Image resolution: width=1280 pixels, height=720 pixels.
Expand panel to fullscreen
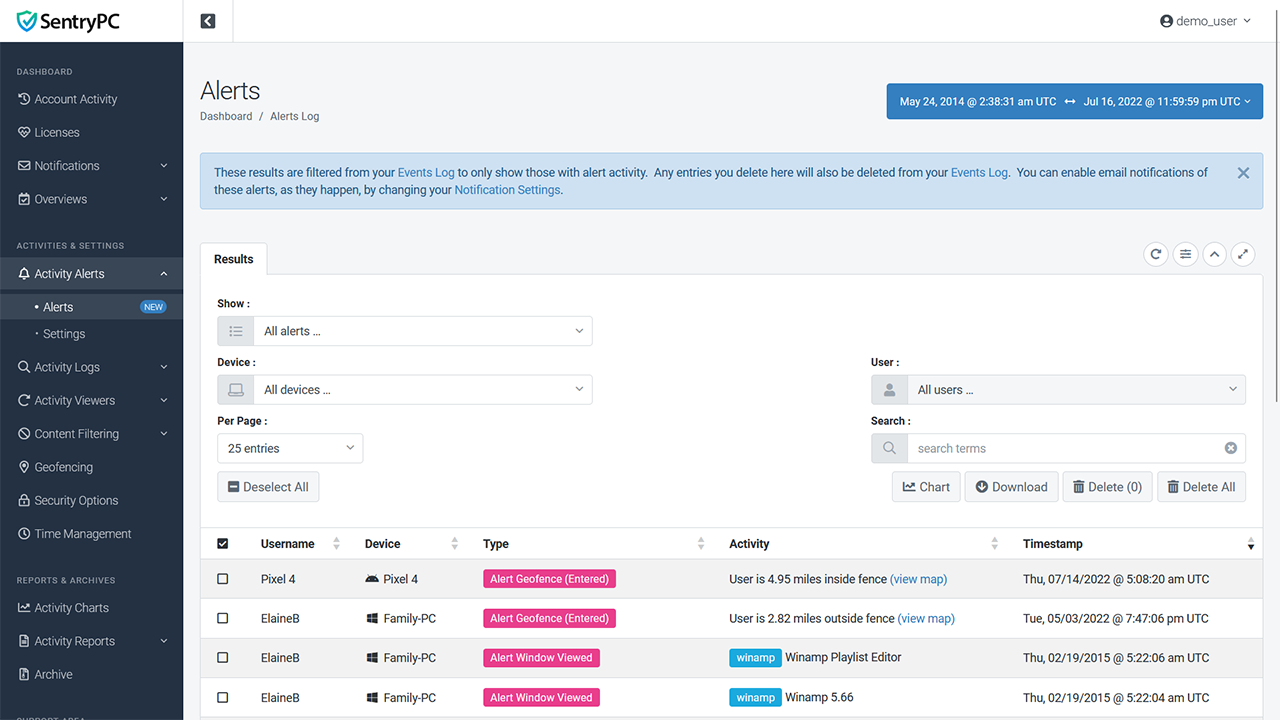(x=1242, y=254)
